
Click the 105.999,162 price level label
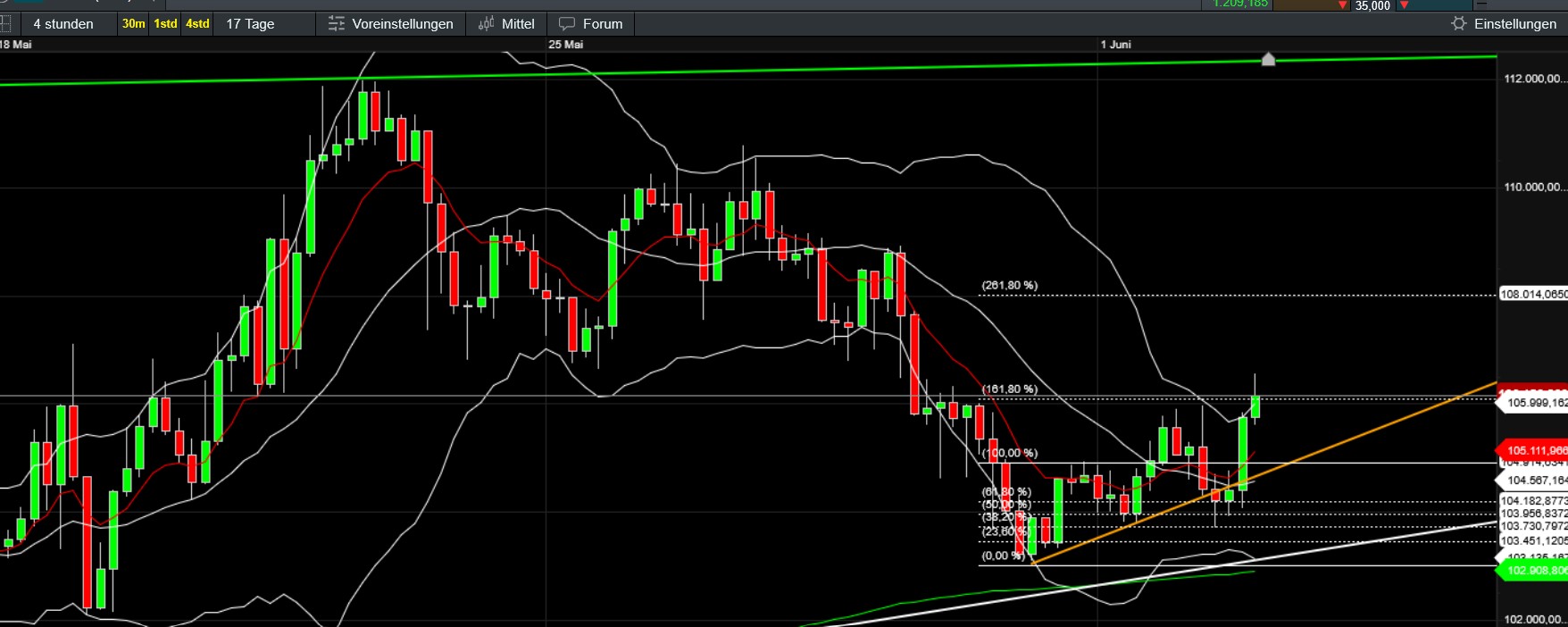[1533, 403]
